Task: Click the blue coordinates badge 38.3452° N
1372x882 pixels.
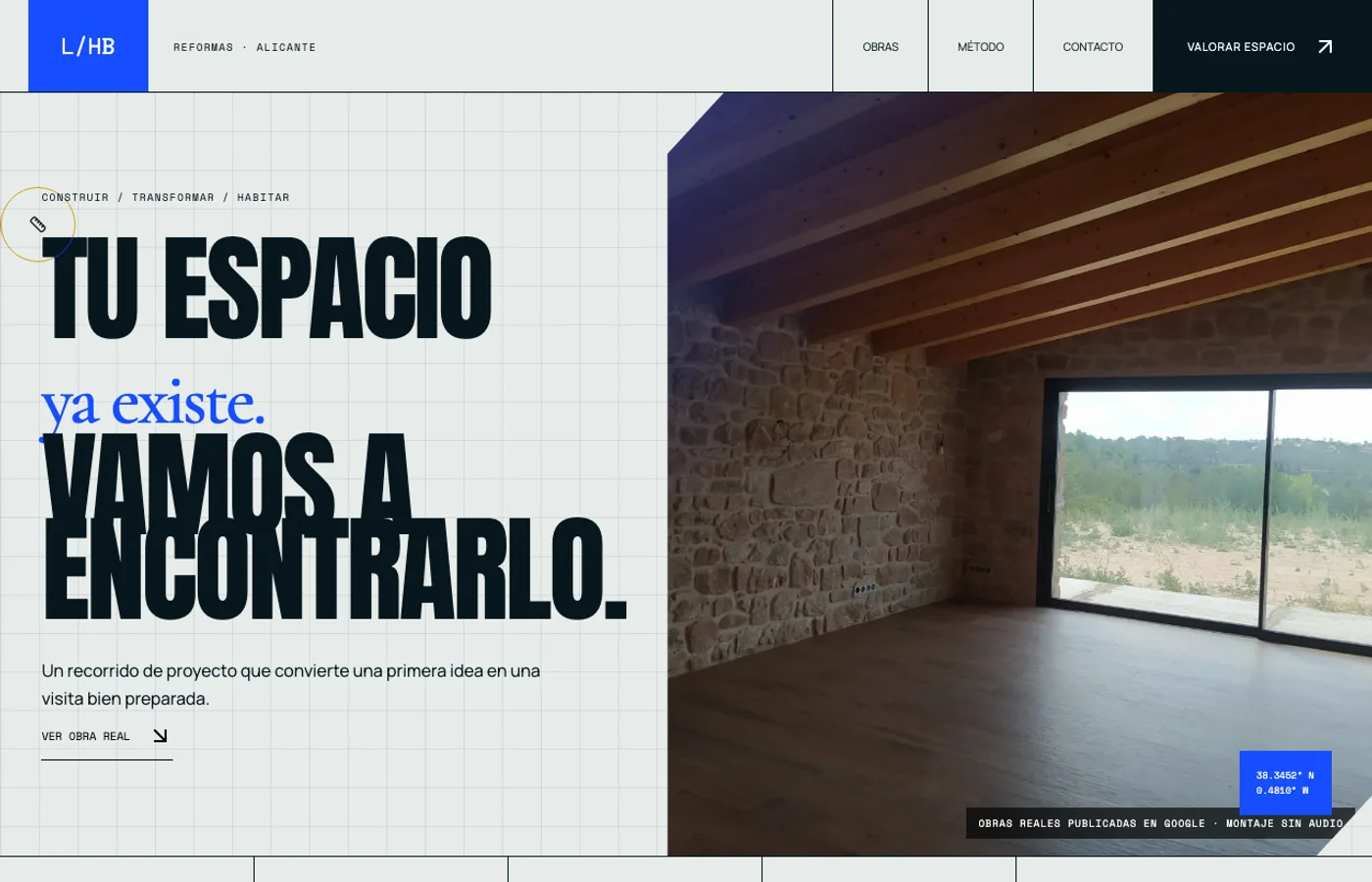Action: 1285,783
